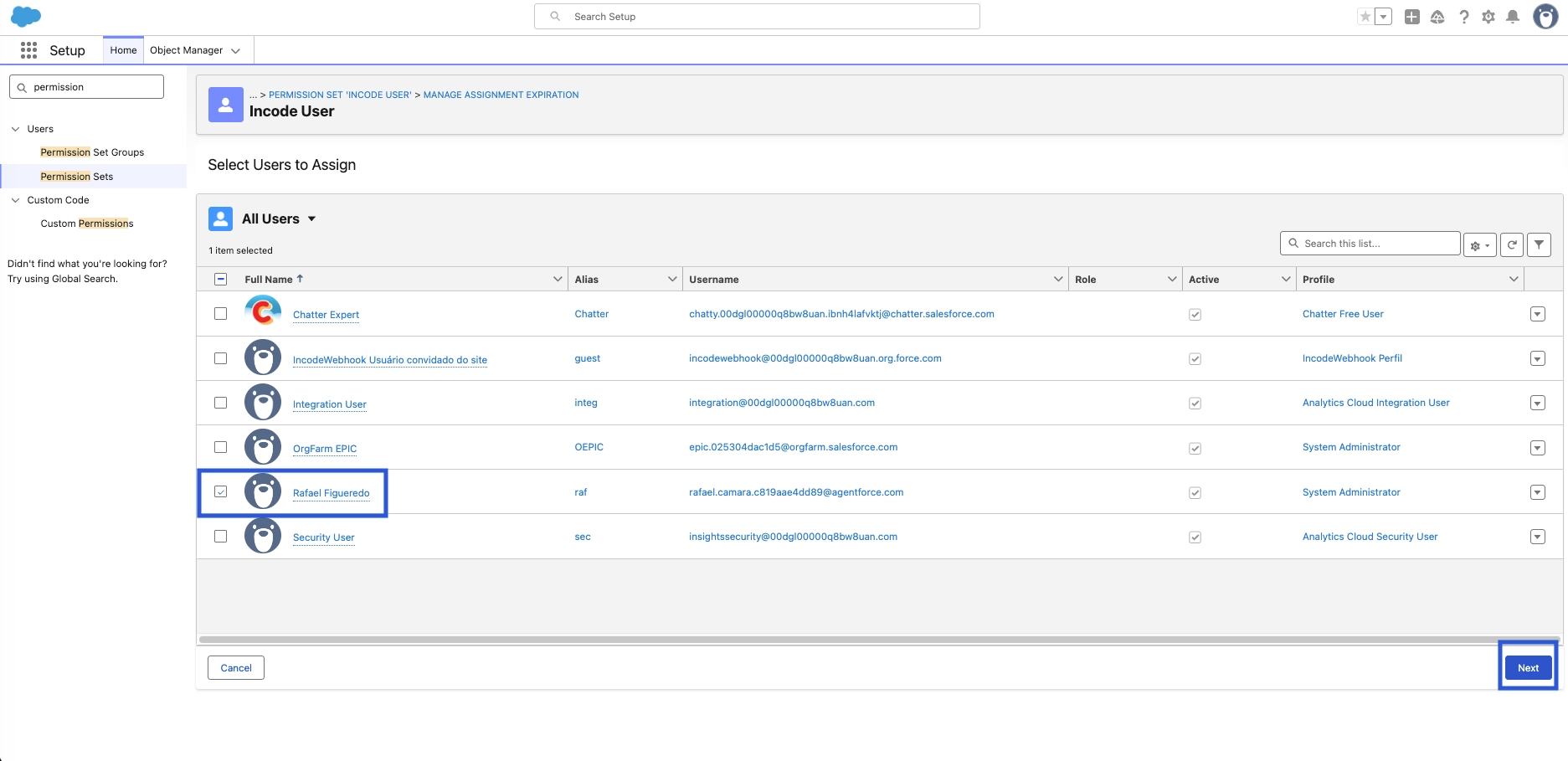The width and height of the screenshot is (1568, 761).
Task: Open the Favorites list dropdown arrow
Action: pos(1383,17)
